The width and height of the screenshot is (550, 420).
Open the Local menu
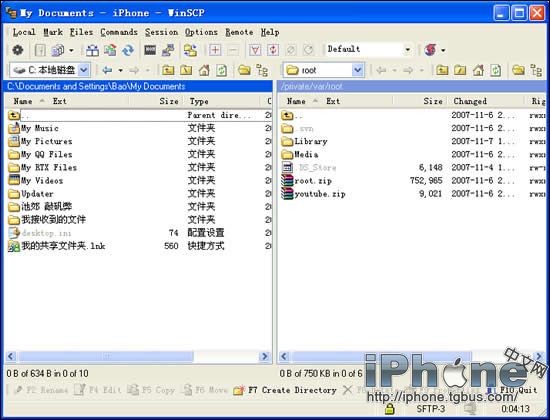coord(24,32)
